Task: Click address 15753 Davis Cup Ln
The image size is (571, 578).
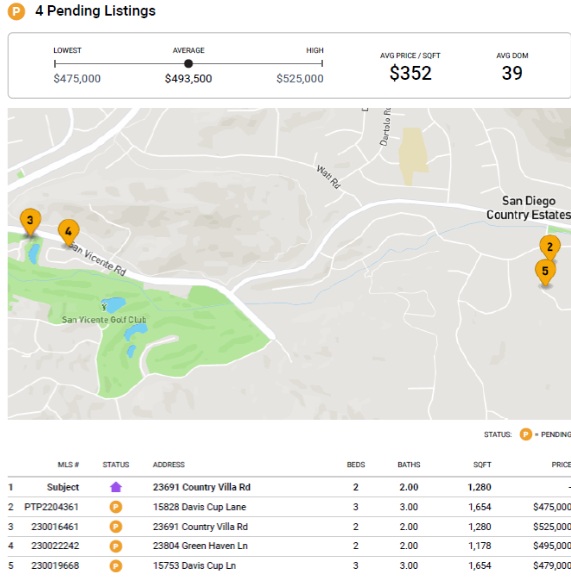Action: click(194, 566)
